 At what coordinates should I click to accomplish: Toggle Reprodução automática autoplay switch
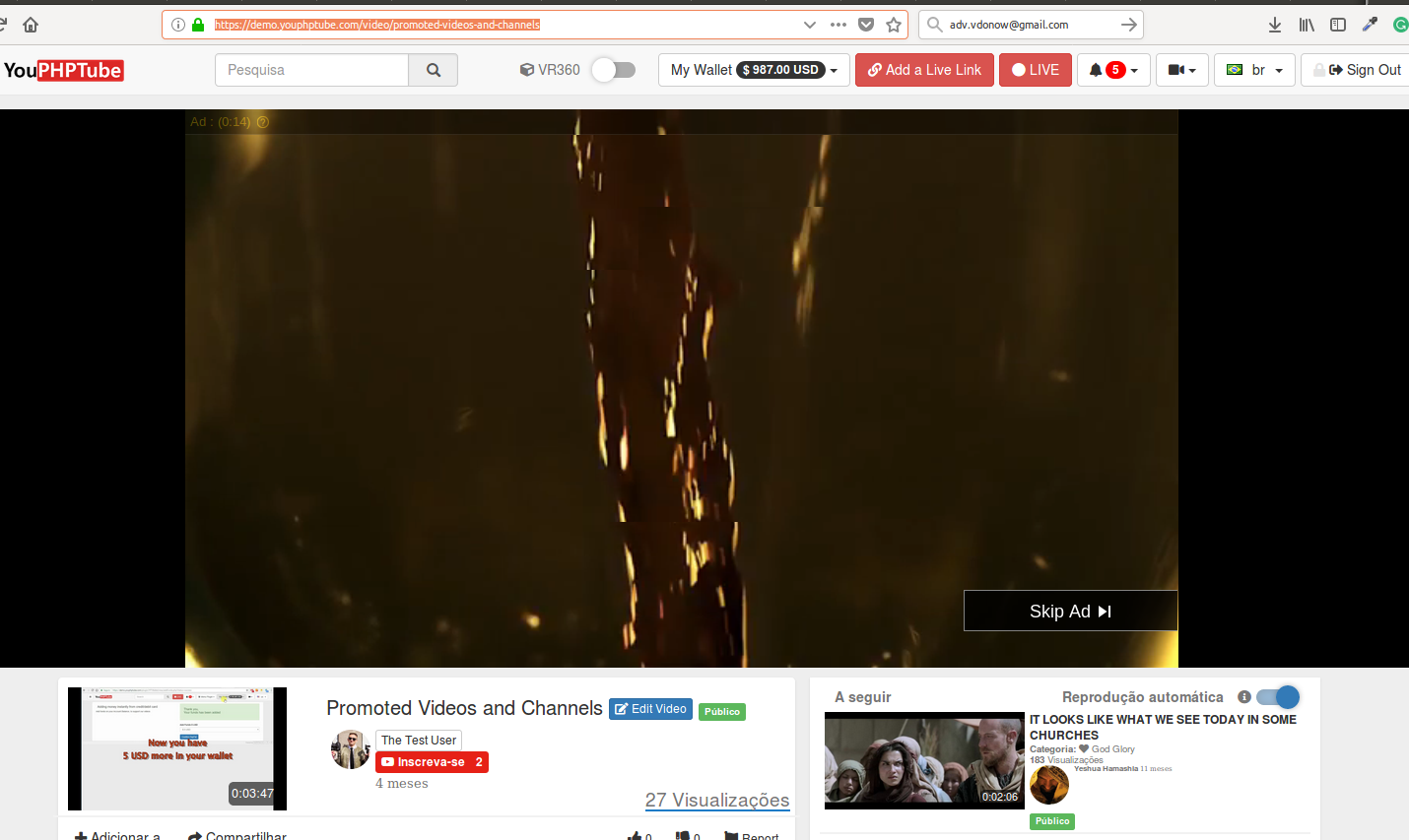1278,697
